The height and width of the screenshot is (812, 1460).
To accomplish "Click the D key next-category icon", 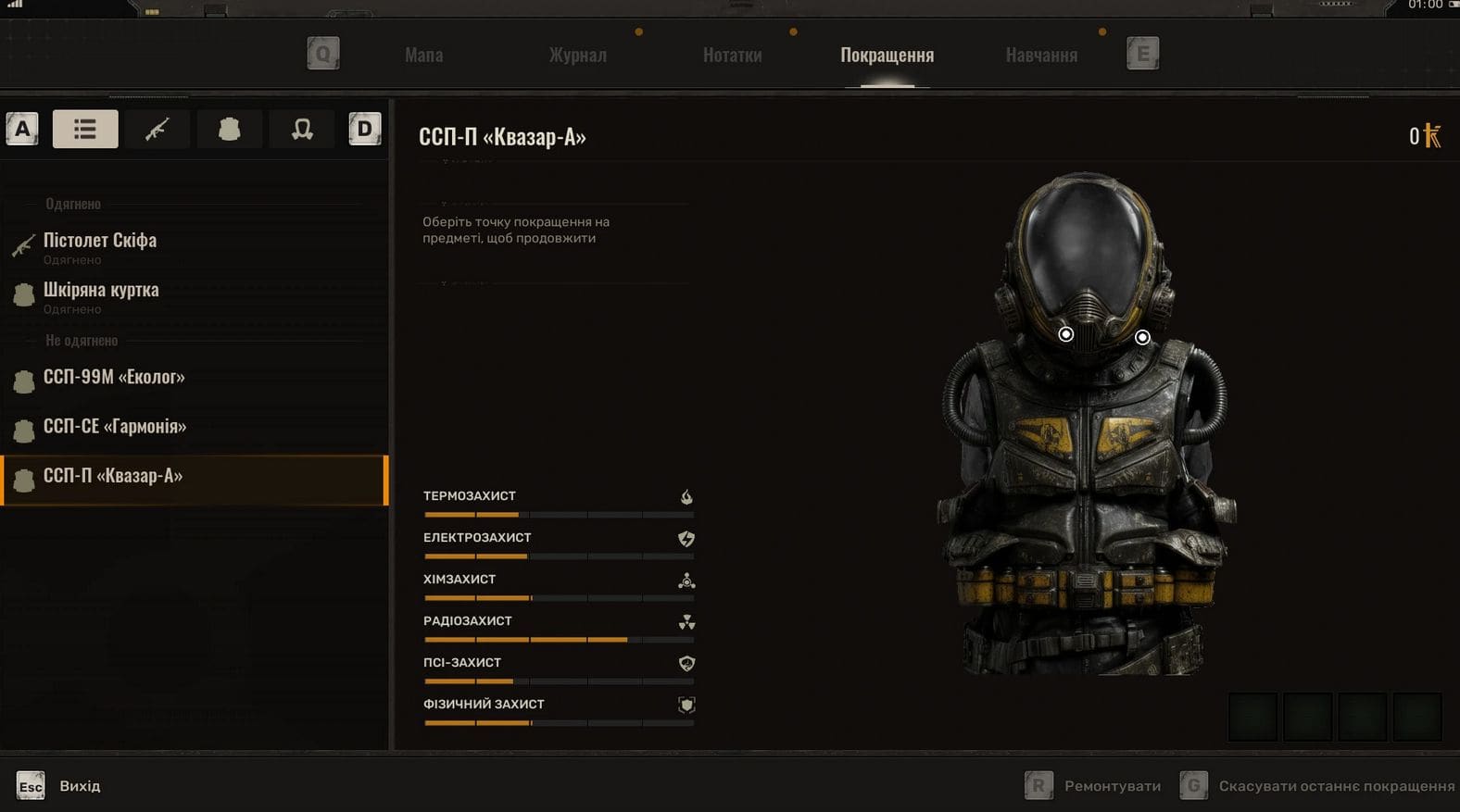I will (x=364, y=129).
